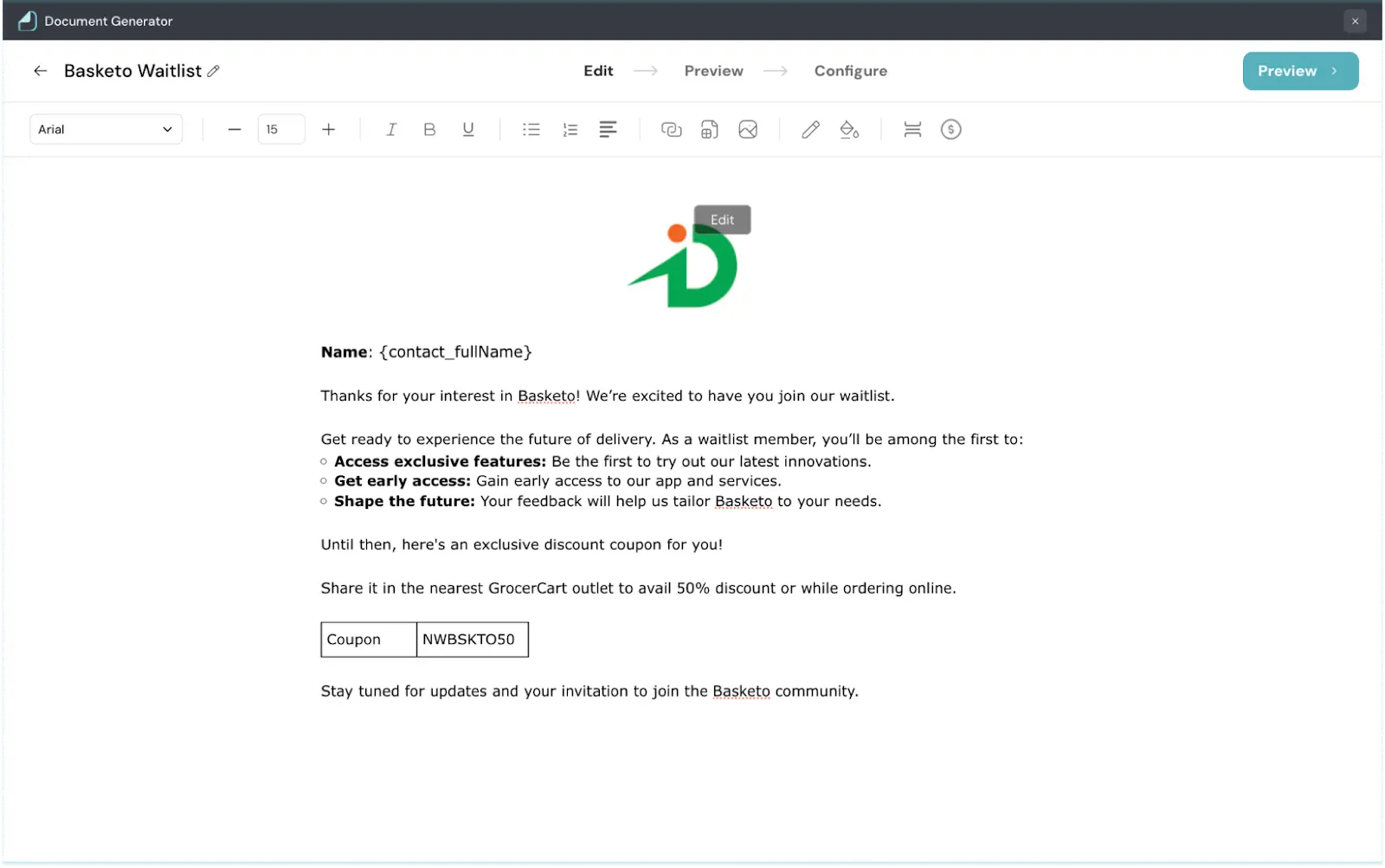Open the Arial font dropdown

pos(106,130)
